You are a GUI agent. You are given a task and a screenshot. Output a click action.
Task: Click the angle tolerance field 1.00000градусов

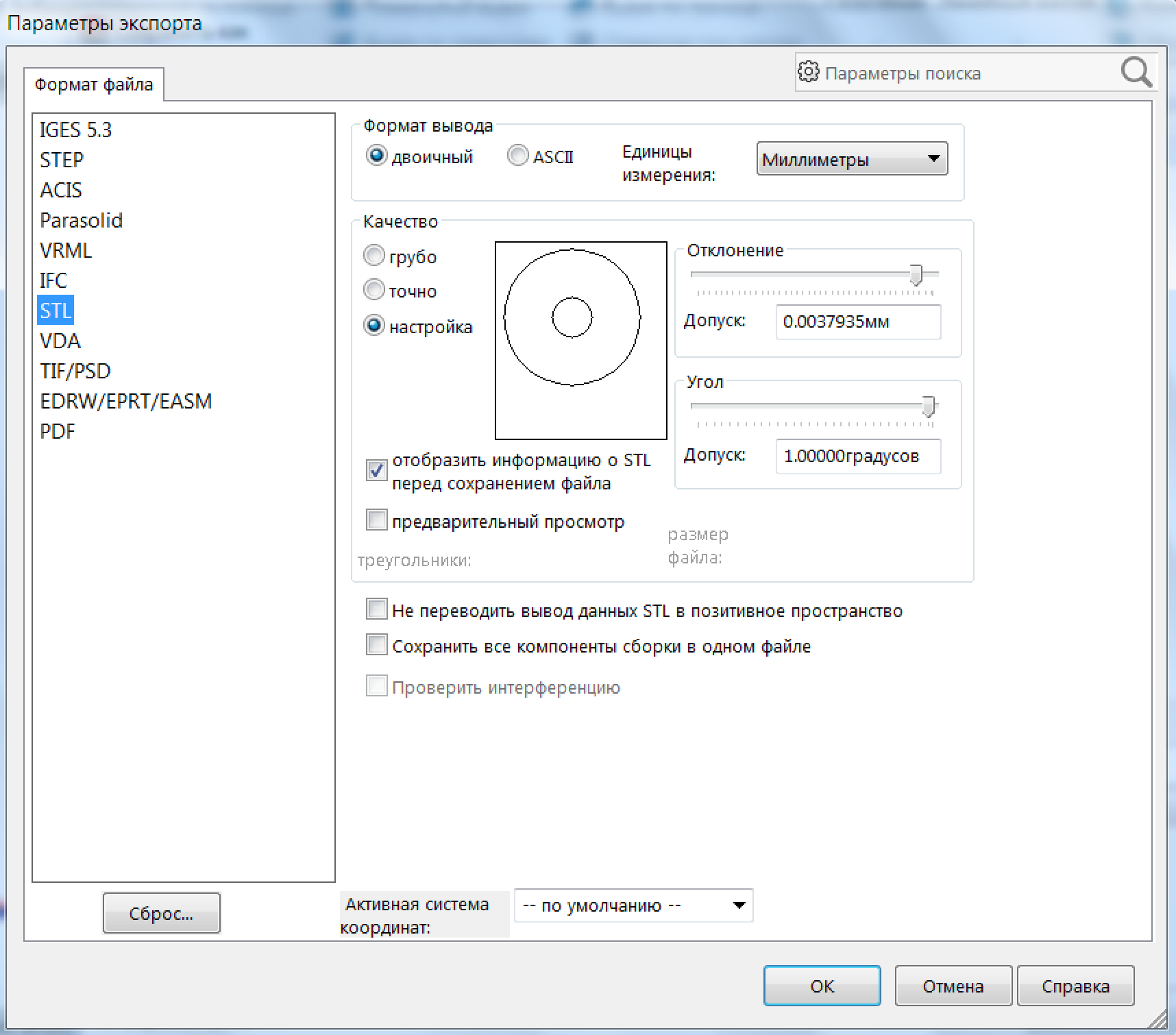[858, 456]
